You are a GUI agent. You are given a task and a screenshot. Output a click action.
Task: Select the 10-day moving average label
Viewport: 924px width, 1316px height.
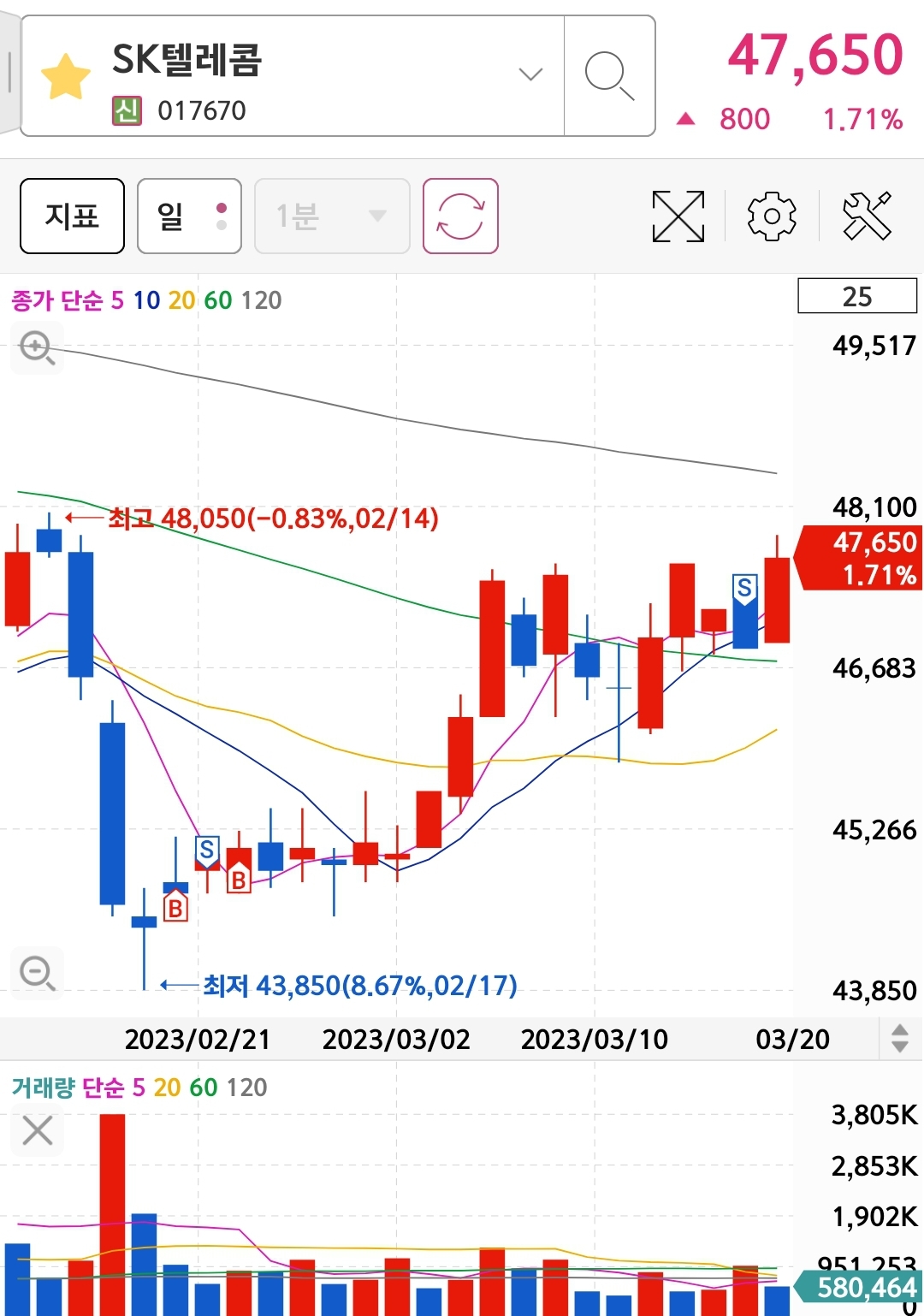tap(146, 300)
